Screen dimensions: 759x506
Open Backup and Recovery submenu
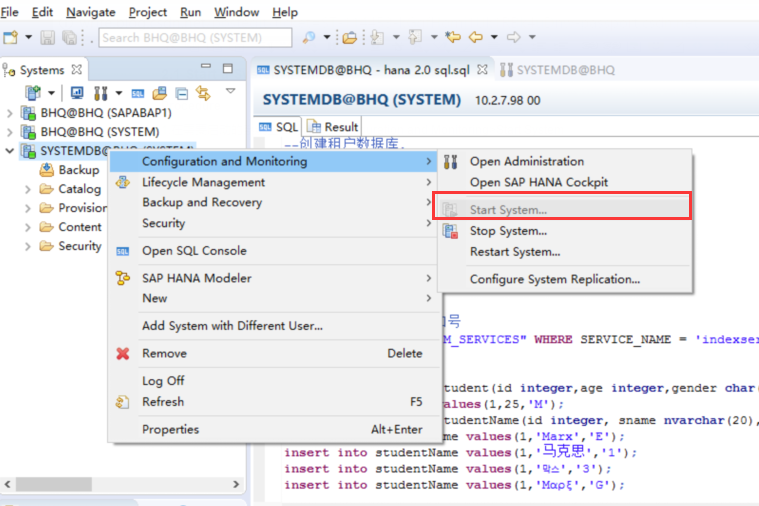point(273,202)
